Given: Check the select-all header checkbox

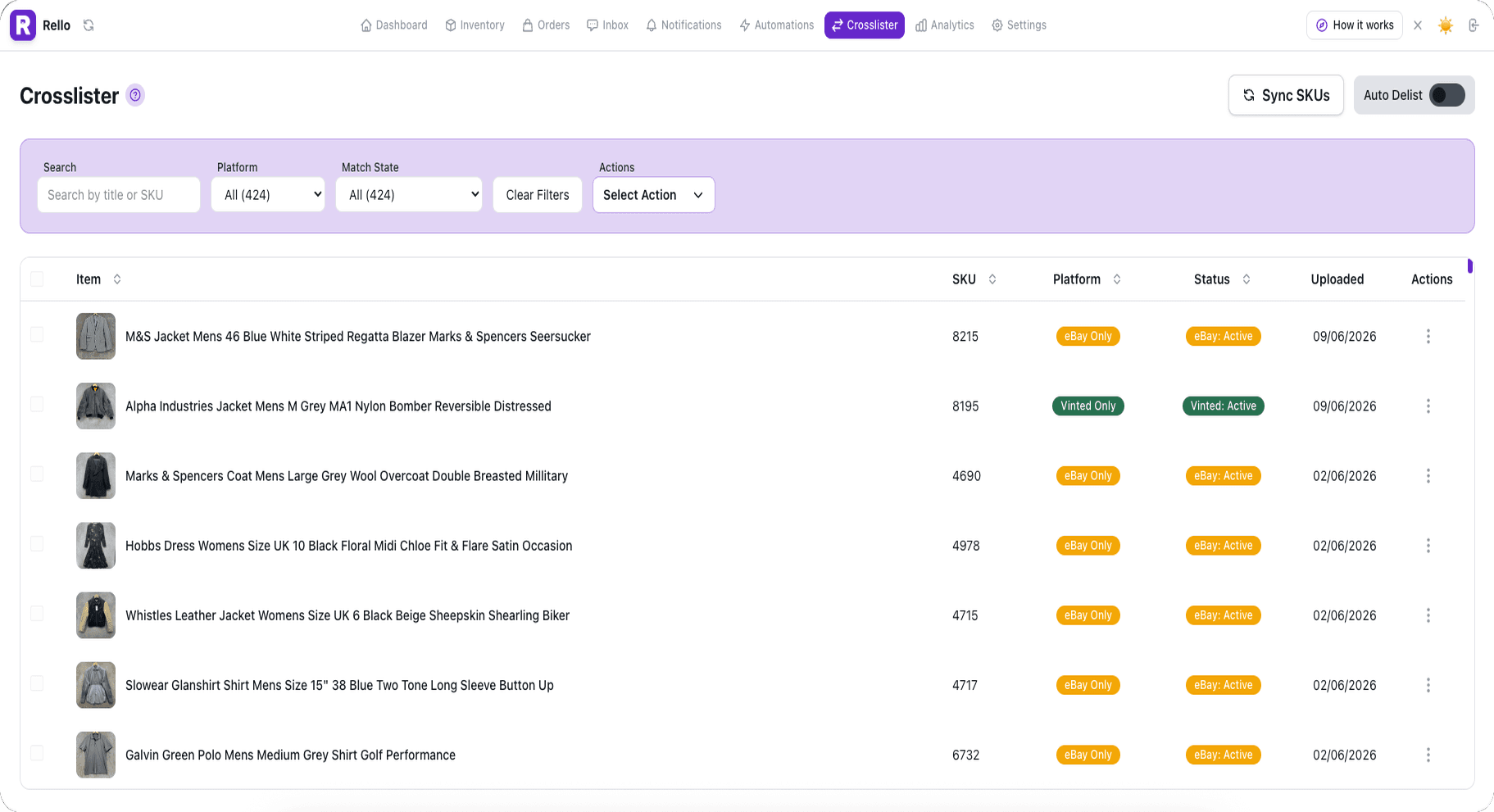Looking at the screenshot, I should [x=37, y=279].
